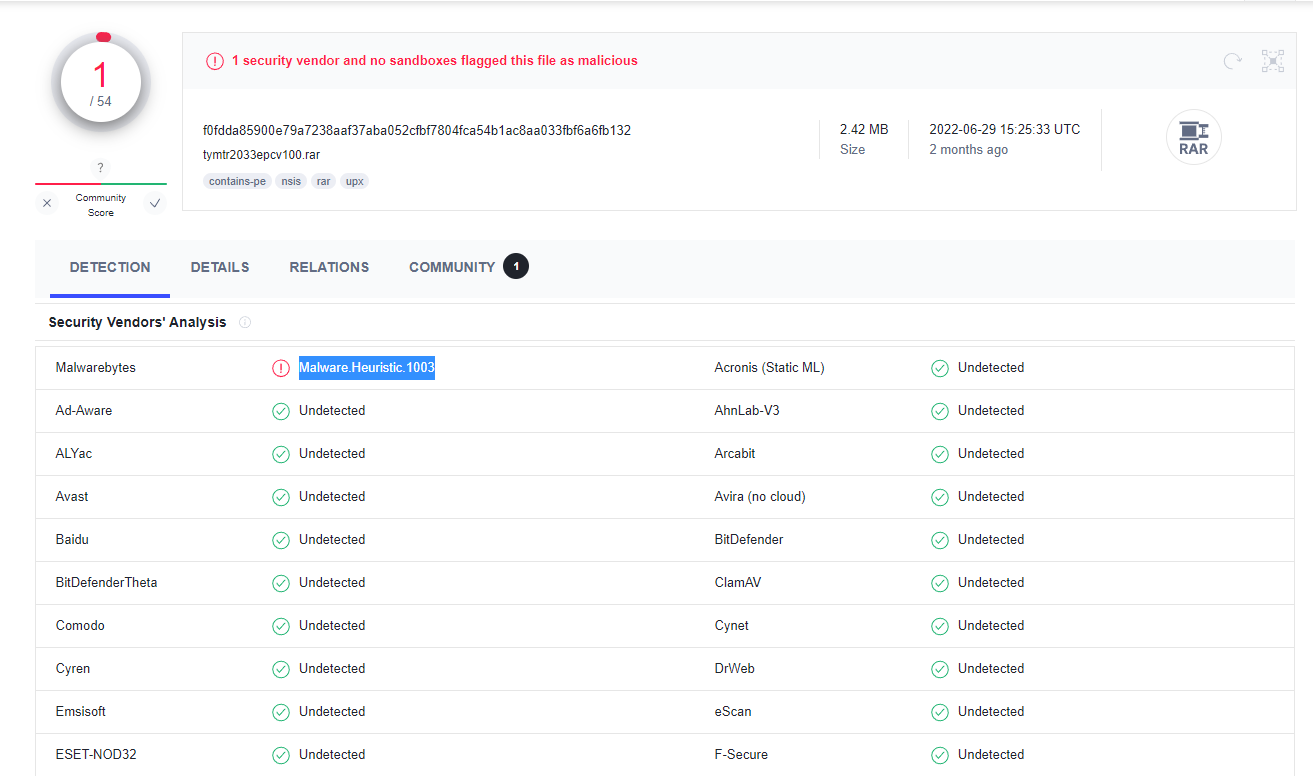Click the malicious flag banner message
1313x776 pixels.
point(435,61)
